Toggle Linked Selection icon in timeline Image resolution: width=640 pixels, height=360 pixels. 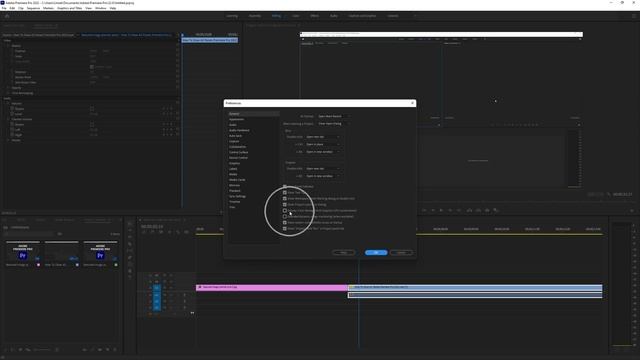[x=161, y=232]
